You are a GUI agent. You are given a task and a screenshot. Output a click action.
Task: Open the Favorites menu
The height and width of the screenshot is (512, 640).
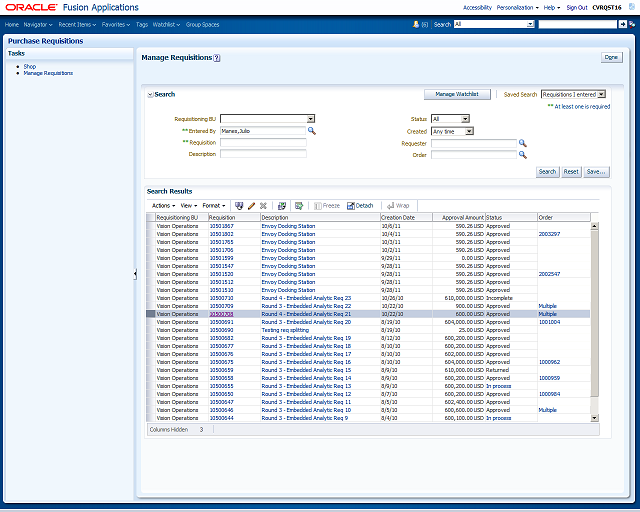tap(116, 24)
